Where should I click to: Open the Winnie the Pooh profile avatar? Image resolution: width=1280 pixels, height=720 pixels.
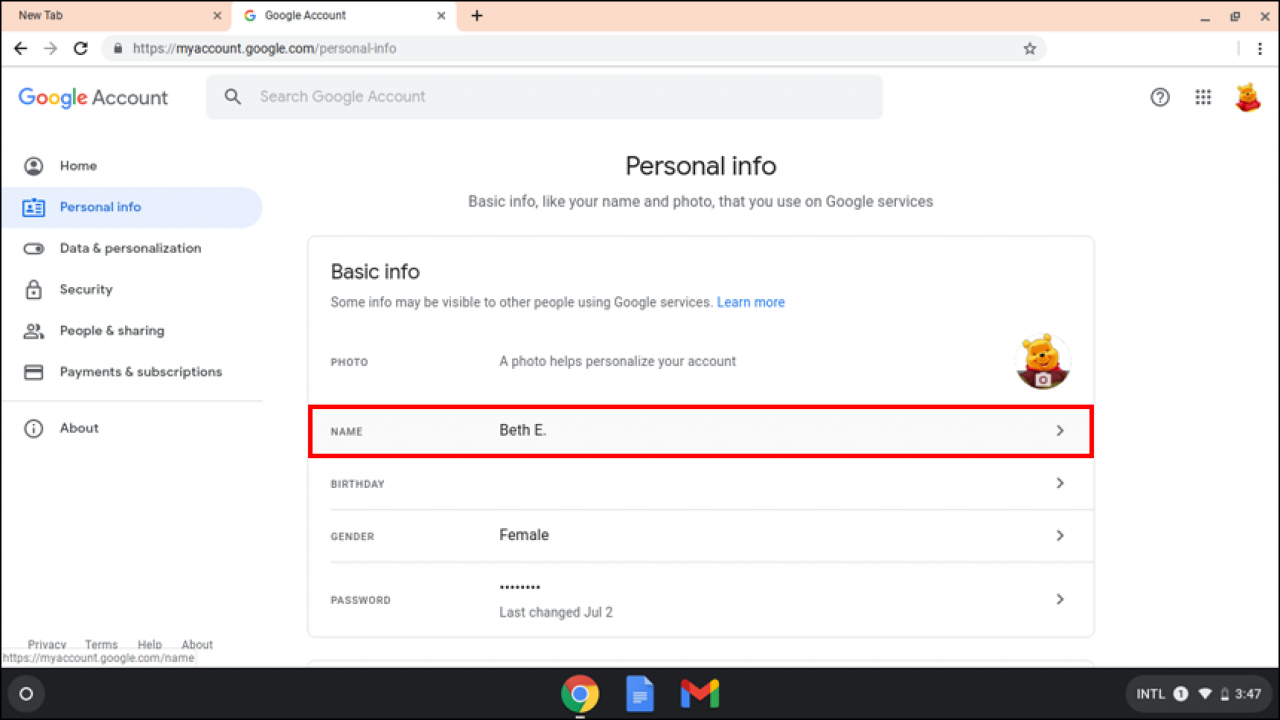pyautogui.click(x=1248, y=97)
